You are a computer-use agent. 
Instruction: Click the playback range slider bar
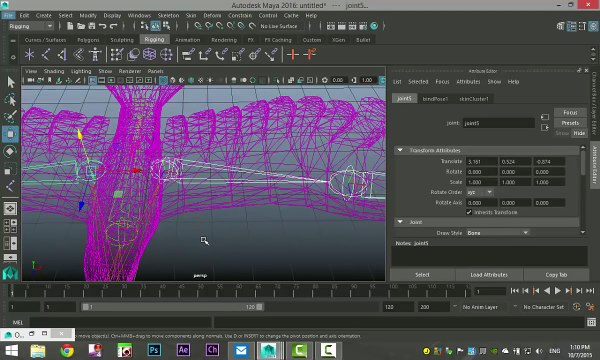click(172, 307)
